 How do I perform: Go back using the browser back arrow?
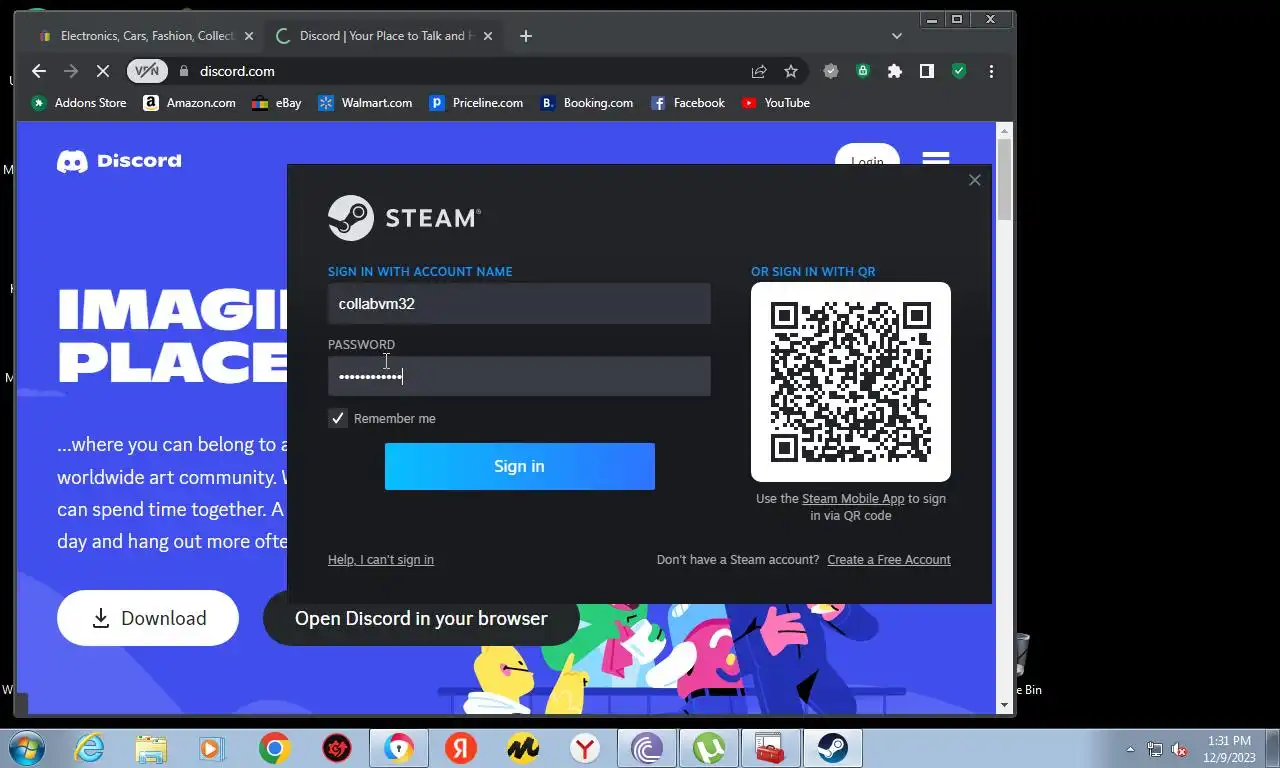click(x=39, y=71)
